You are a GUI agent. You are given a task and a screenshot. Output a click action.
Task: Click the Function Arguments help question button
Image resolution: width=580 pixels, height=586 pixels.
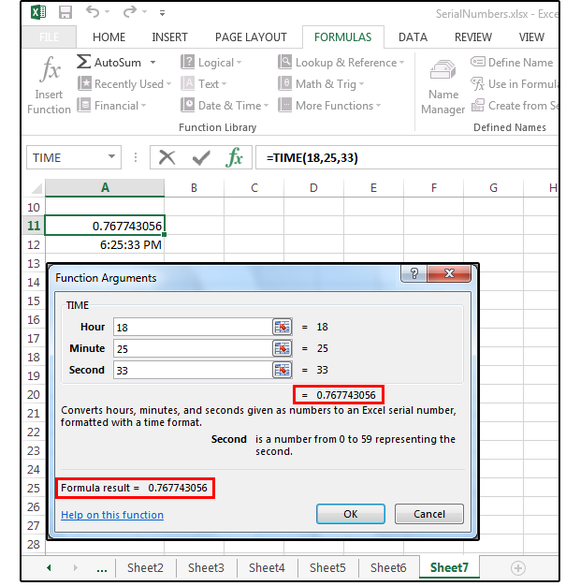tap(414, 274)
